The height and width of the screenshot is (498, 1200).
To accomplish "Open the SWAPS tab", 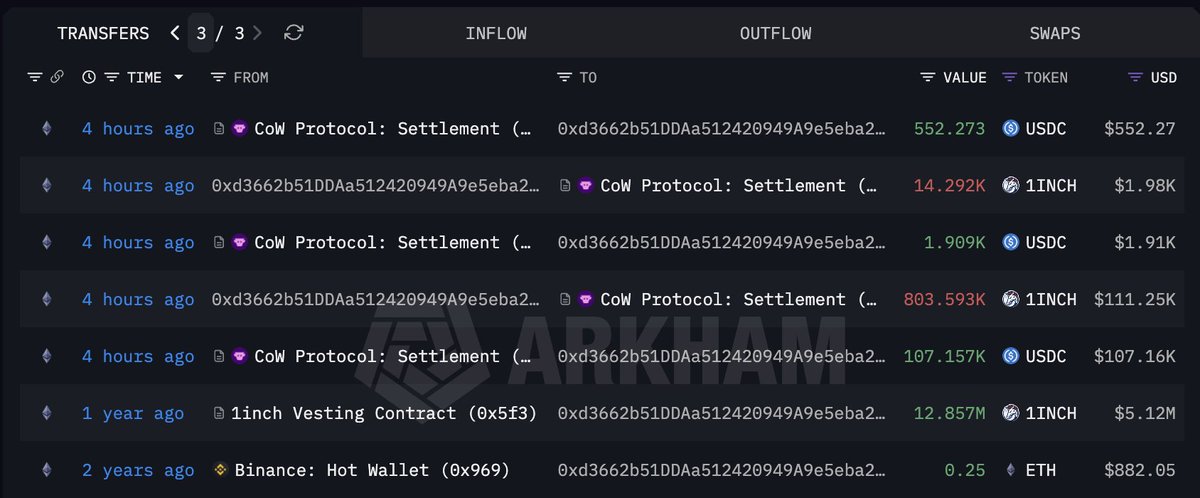I will pos(1055,33).
